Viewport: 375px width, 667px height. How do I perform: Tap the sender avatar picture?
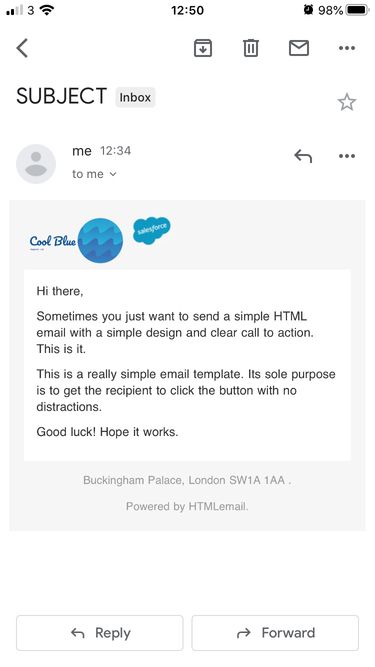[x=36, y=164]
